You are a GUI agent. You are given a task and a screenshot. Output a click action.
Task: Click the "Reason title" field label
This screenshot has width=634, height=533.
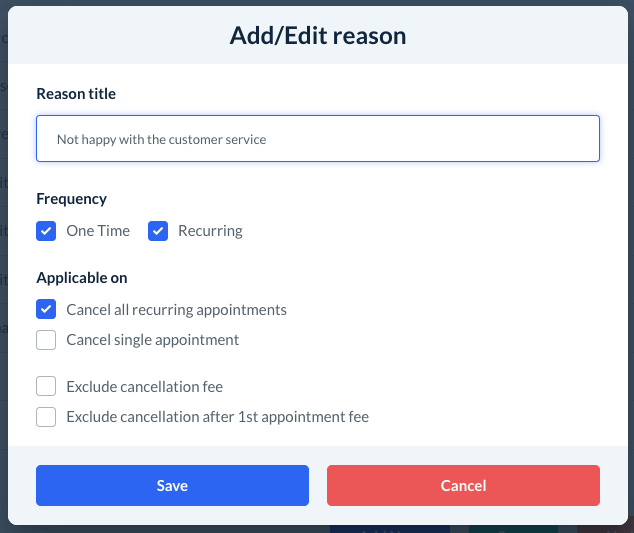pos(76,94)
